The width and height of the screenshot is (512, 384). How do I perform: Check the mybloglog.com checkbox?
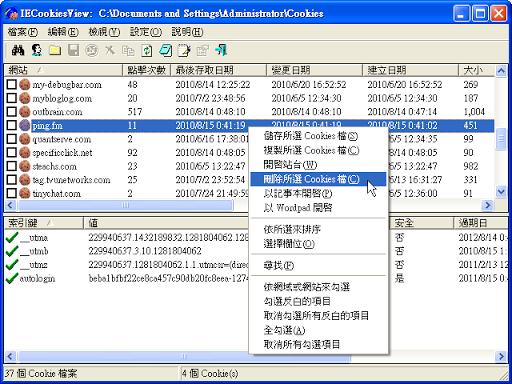point(12,98)
